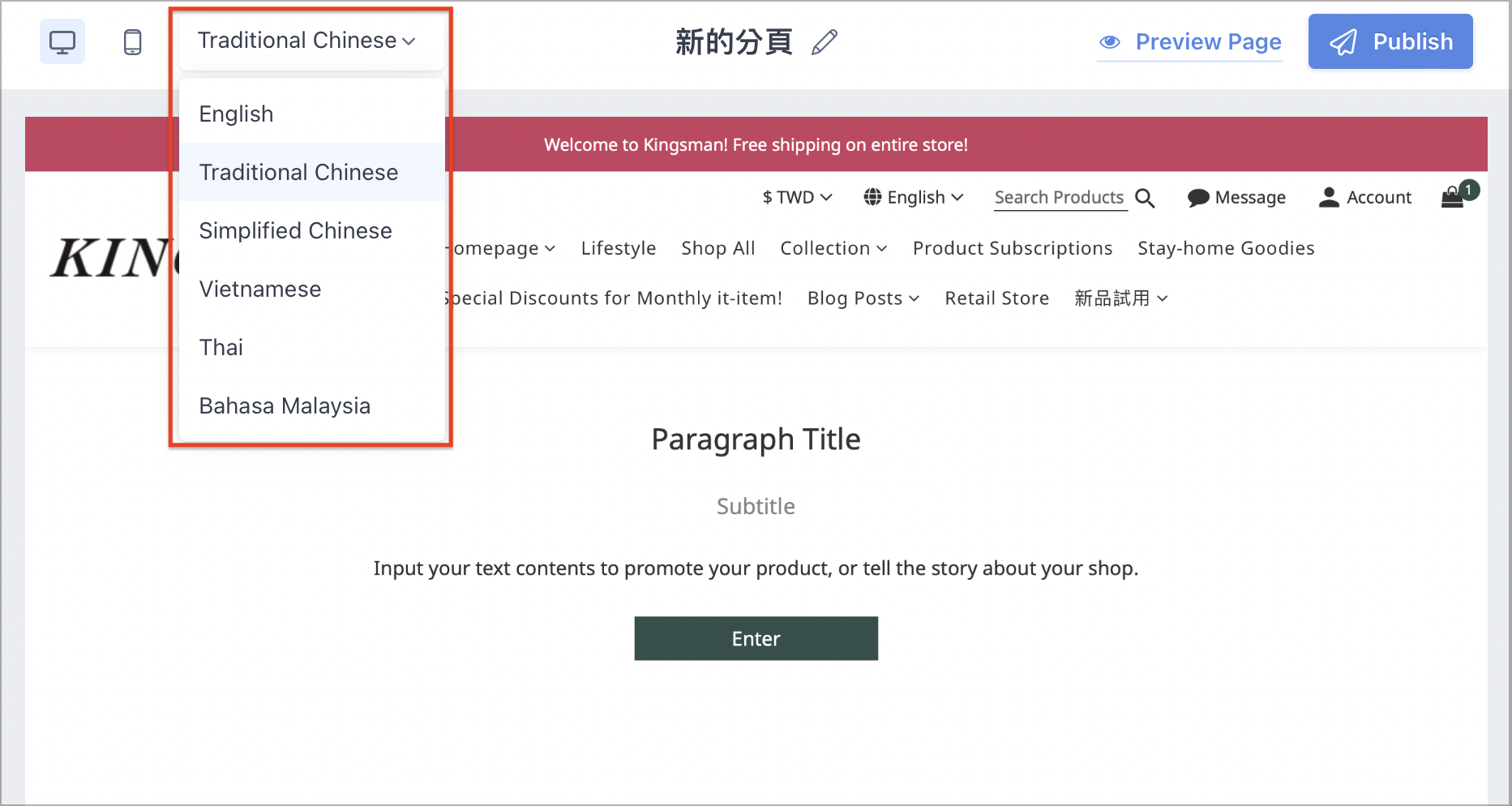The image size is (1512, 806).
Task: Focus the Search Products field
Action: pos(1060,197)
